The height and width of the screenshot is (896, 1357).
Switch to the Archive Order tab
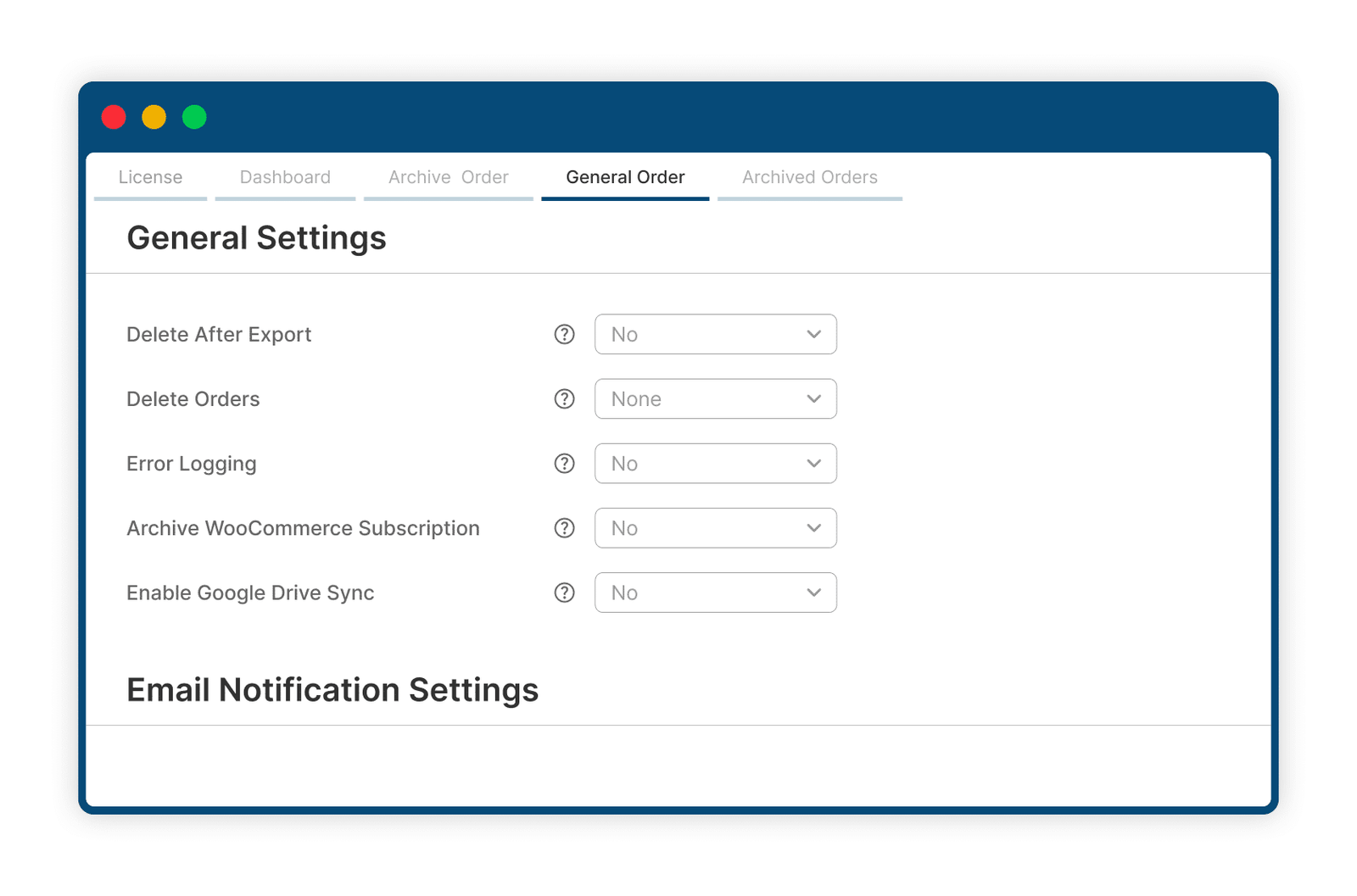449,178
